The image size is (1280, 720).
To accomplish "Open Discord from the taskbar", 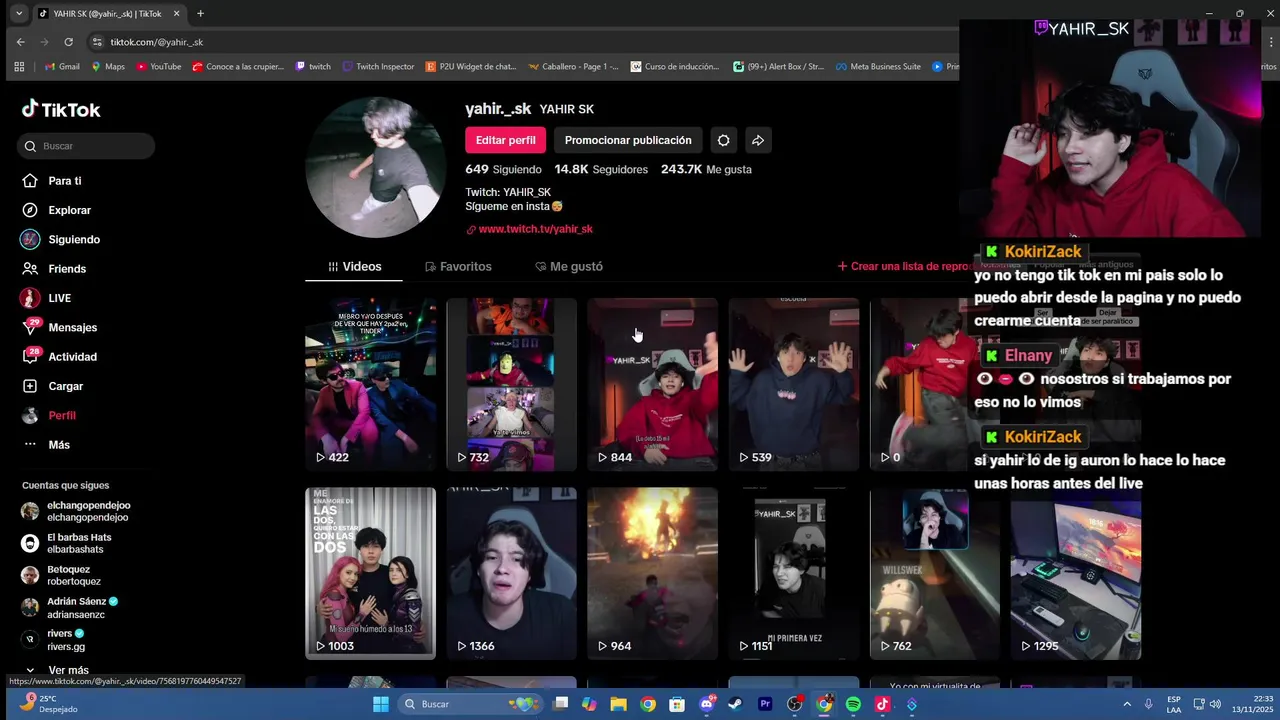I will pyautogui.click(x=707, y=704).
